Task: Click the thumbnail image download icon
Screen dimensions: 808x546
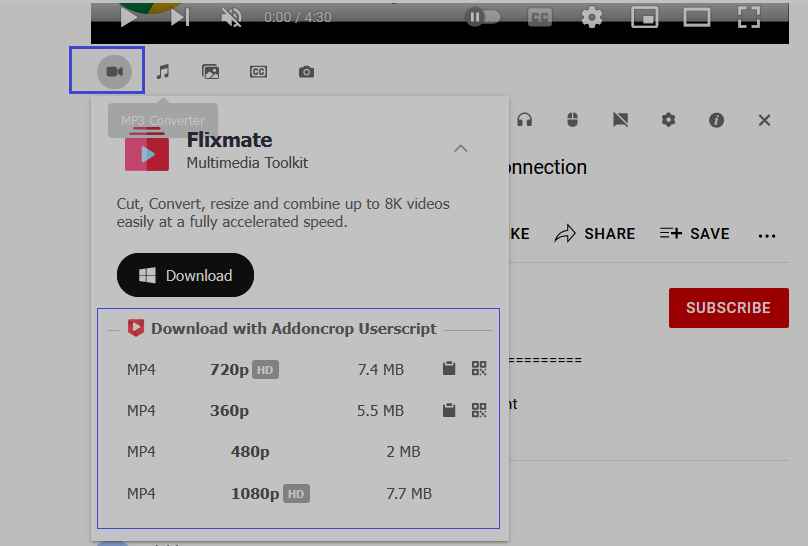Action: (x=210, y=72)
